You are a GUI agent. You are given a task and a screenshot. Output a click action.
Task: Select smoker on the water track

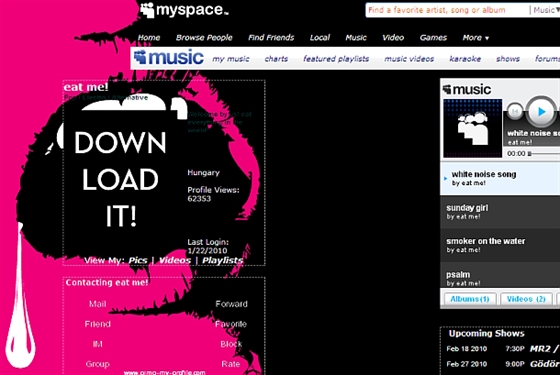click(500, 245)
